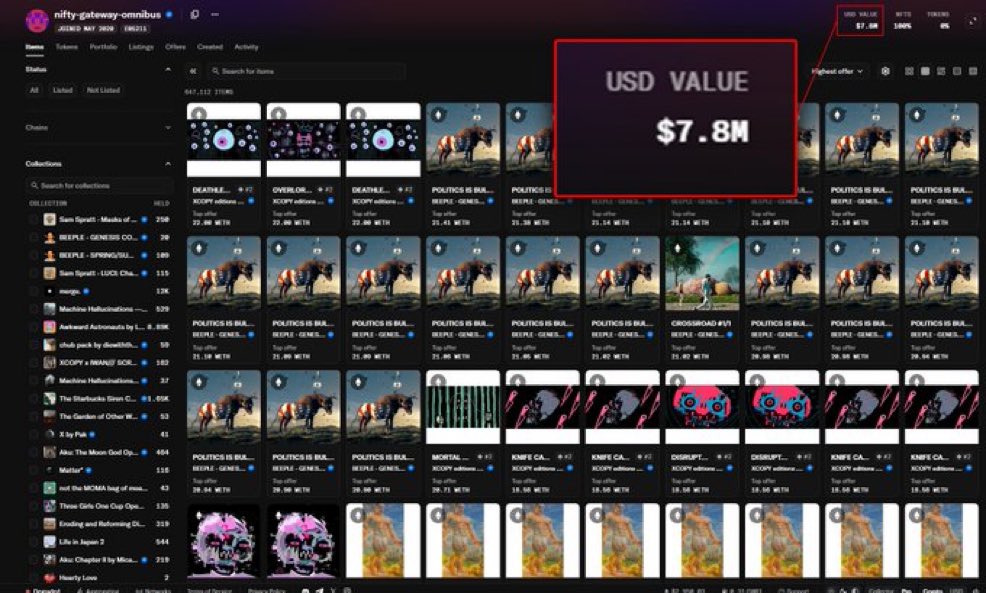Open the Listings tab

(141, 47)
